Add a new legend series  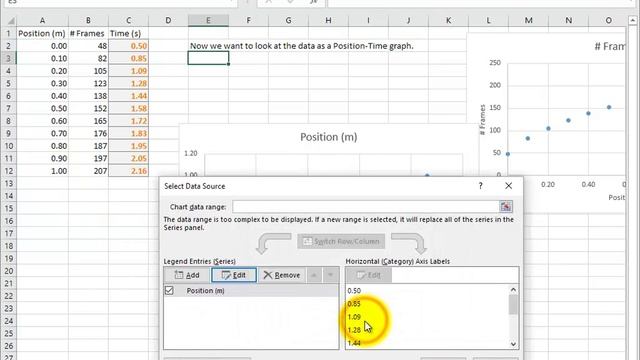coord(187,275)
